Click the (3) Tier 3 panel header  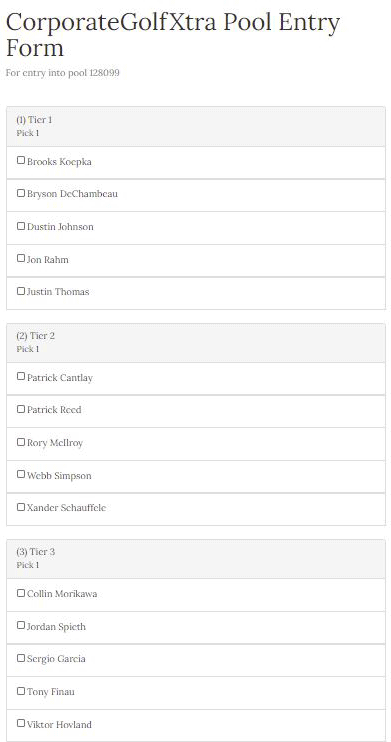[196, 559]
